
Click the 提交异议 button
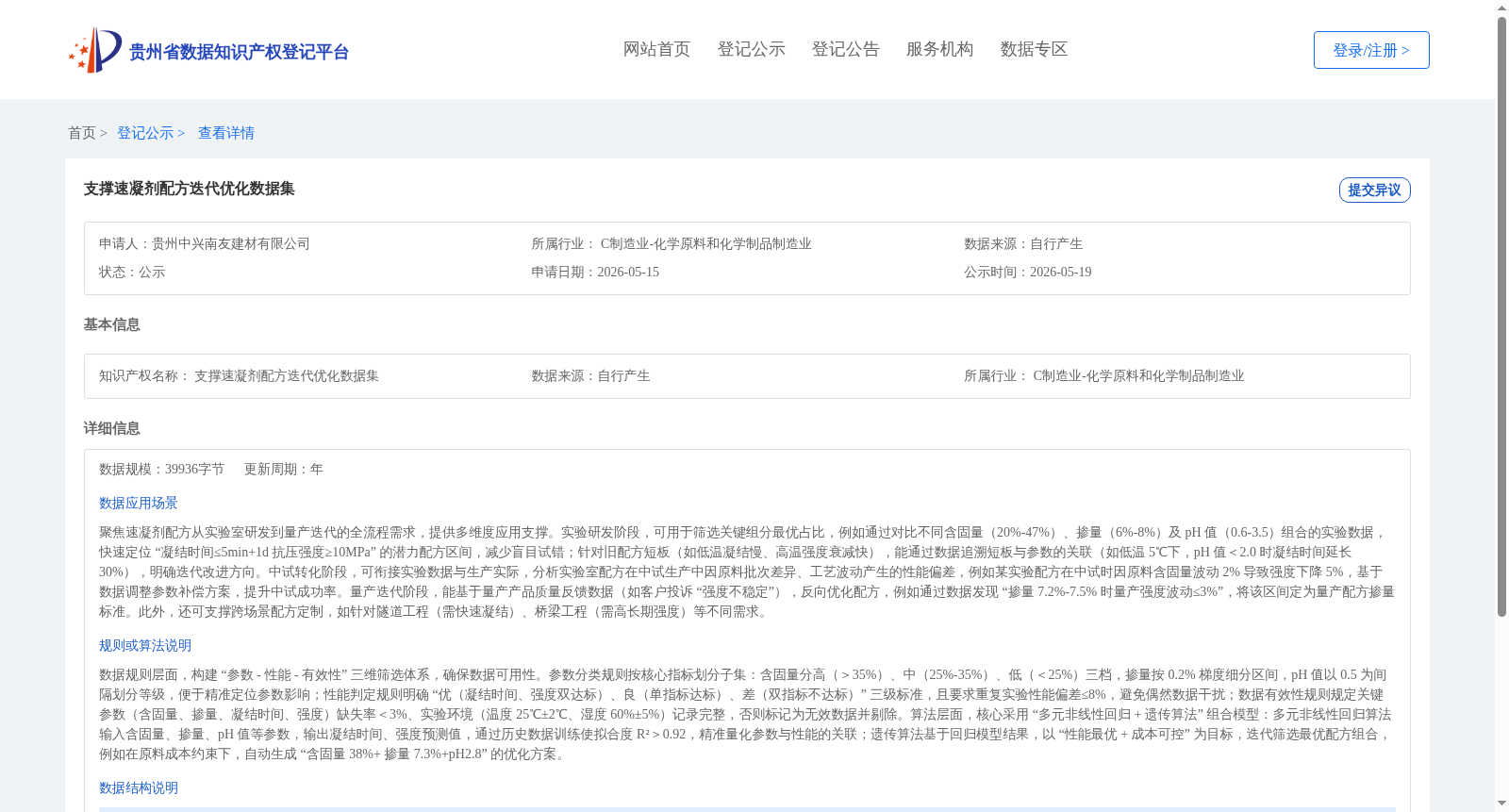click(x=1374, y=190)
